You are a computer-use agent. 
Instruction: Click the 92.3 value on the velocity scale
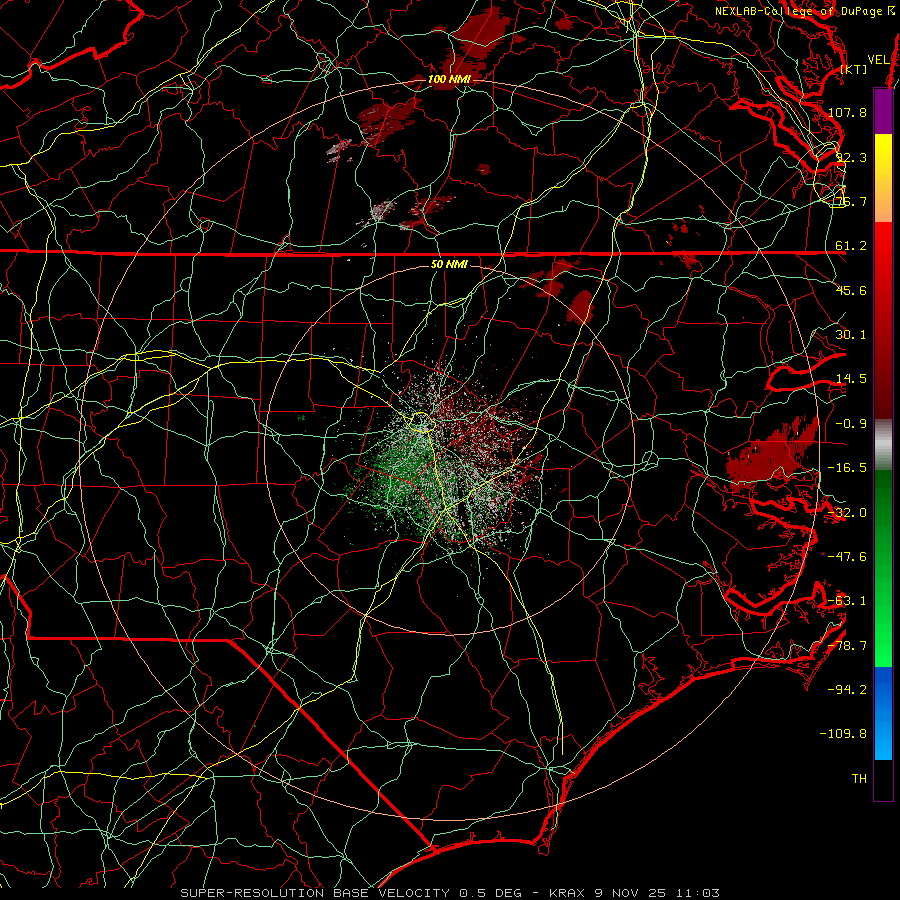pos(851,157)
